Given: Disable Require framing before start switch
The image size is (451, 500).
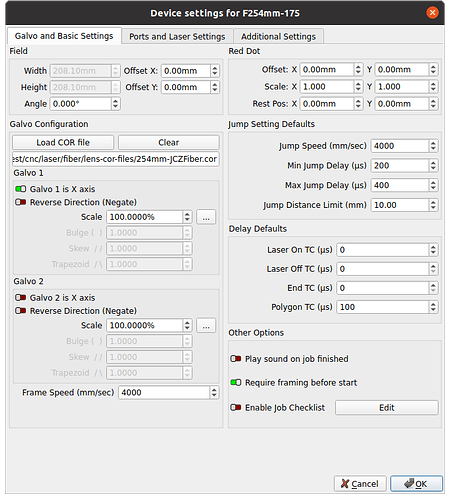Looking at the screenshot, I should coord(236,382).
